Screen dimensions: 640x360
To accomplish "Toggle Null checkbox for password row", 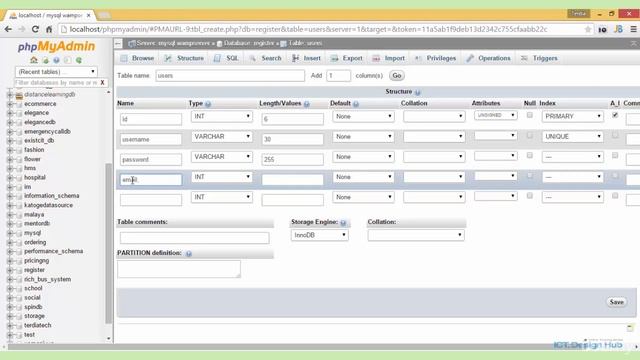I will [x=529, y=155].
